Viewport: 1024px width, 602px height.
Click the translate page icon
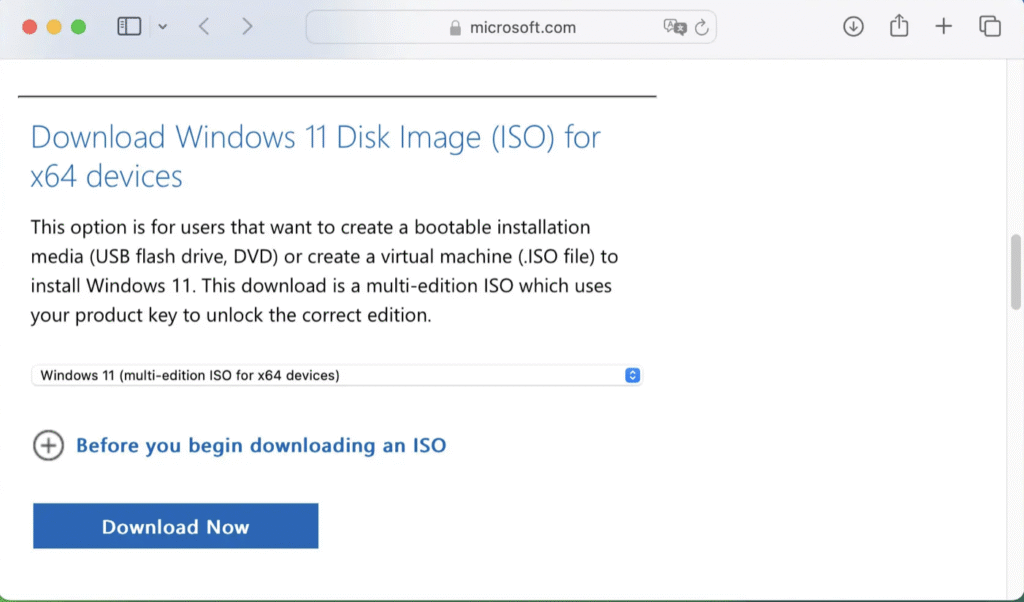tap(675, 27)
